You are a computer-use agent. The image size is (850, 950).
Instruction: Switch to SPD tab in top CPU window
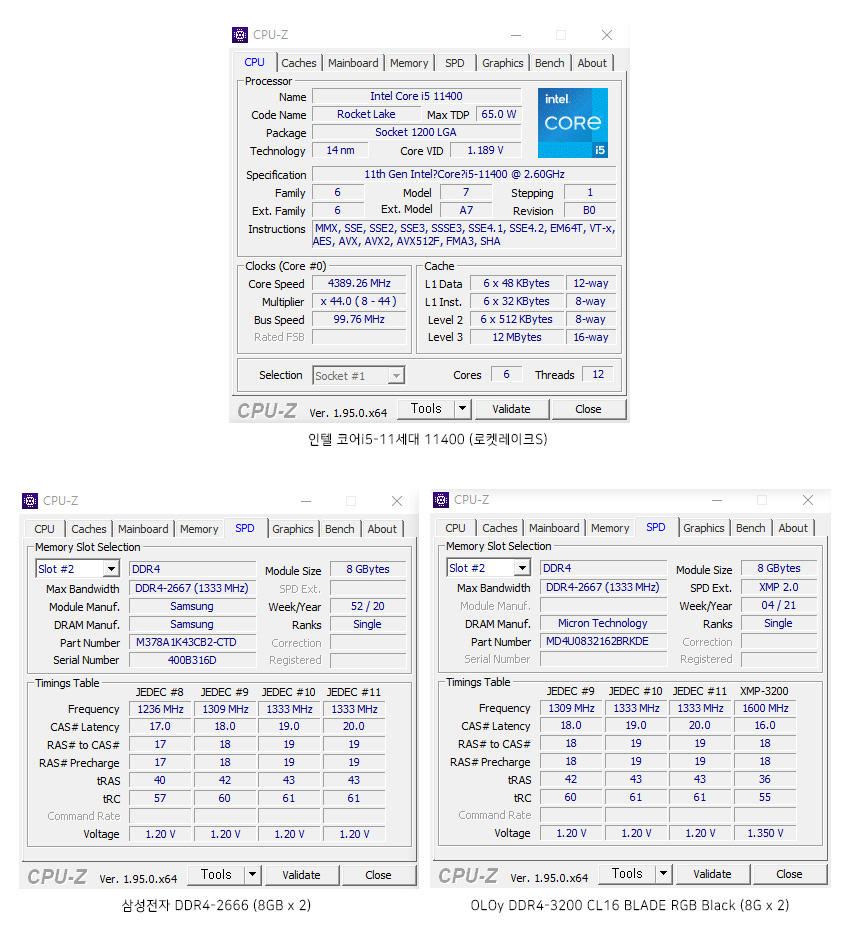(x=454, y=63)
